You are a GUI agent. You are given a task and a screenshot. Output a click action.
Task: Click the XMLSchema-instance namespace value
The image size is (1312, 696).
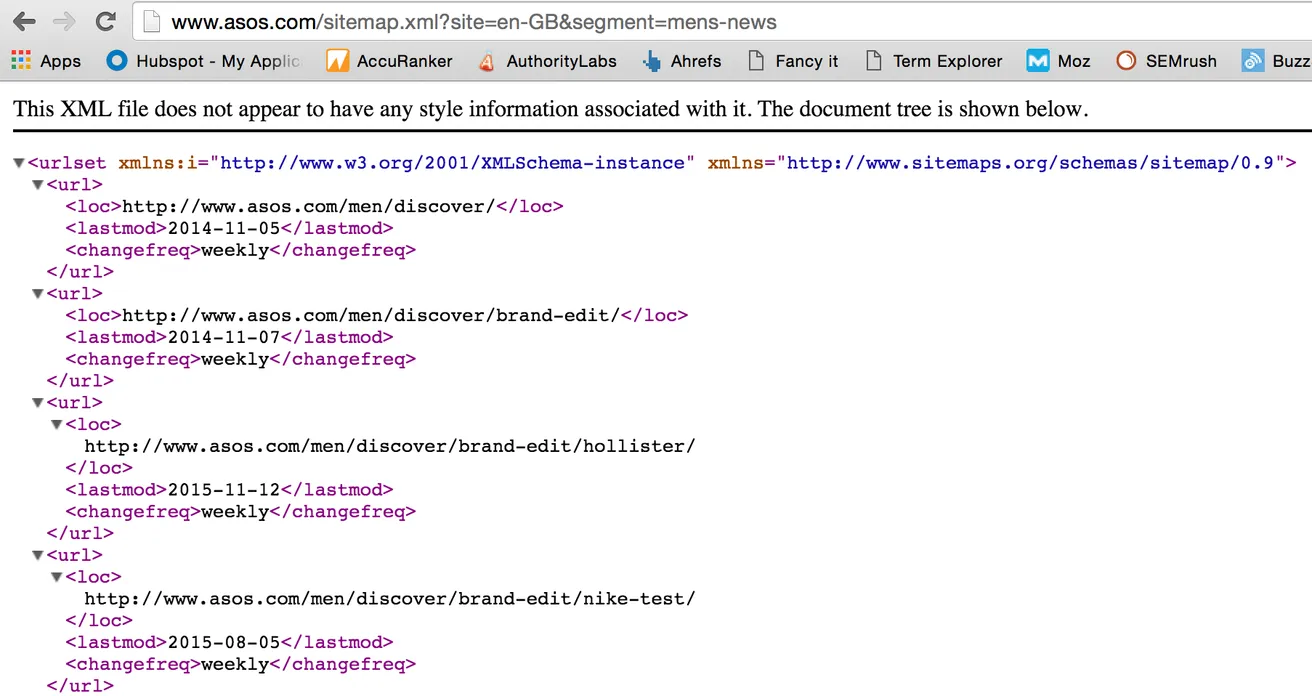452,163
